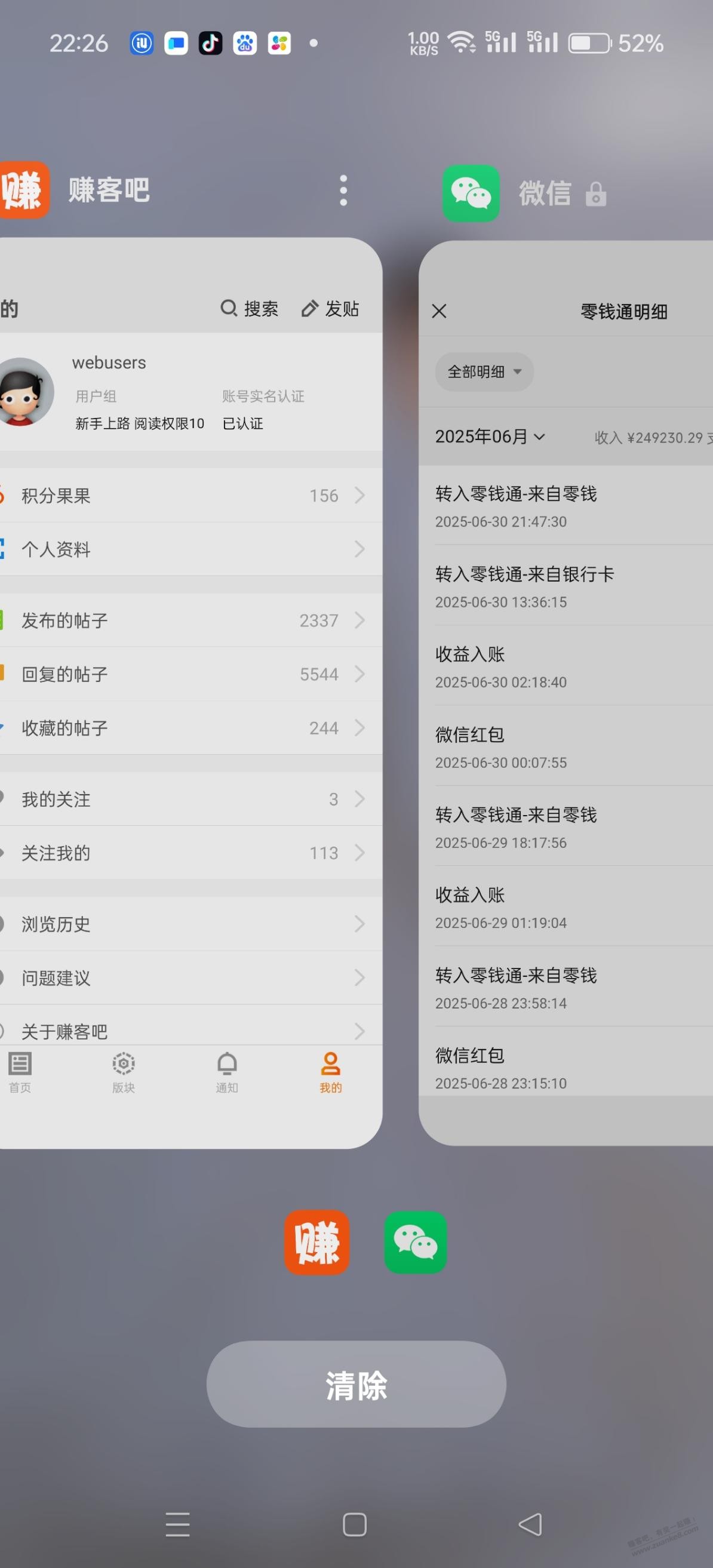
Task: Expand the 2025年06月 month selector
Action: 490,436
